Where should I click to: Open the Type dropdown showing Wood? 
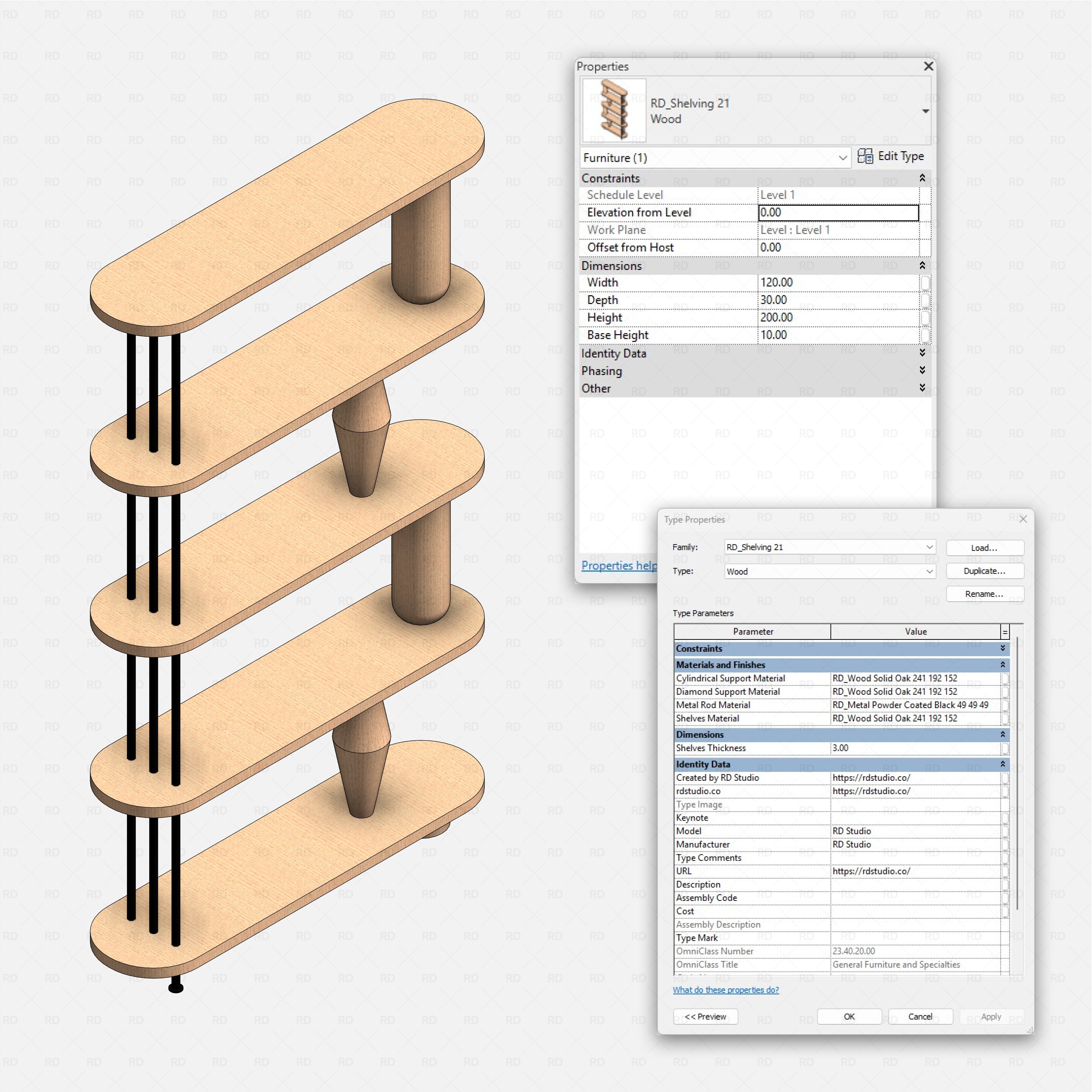(x=830, y=572)
